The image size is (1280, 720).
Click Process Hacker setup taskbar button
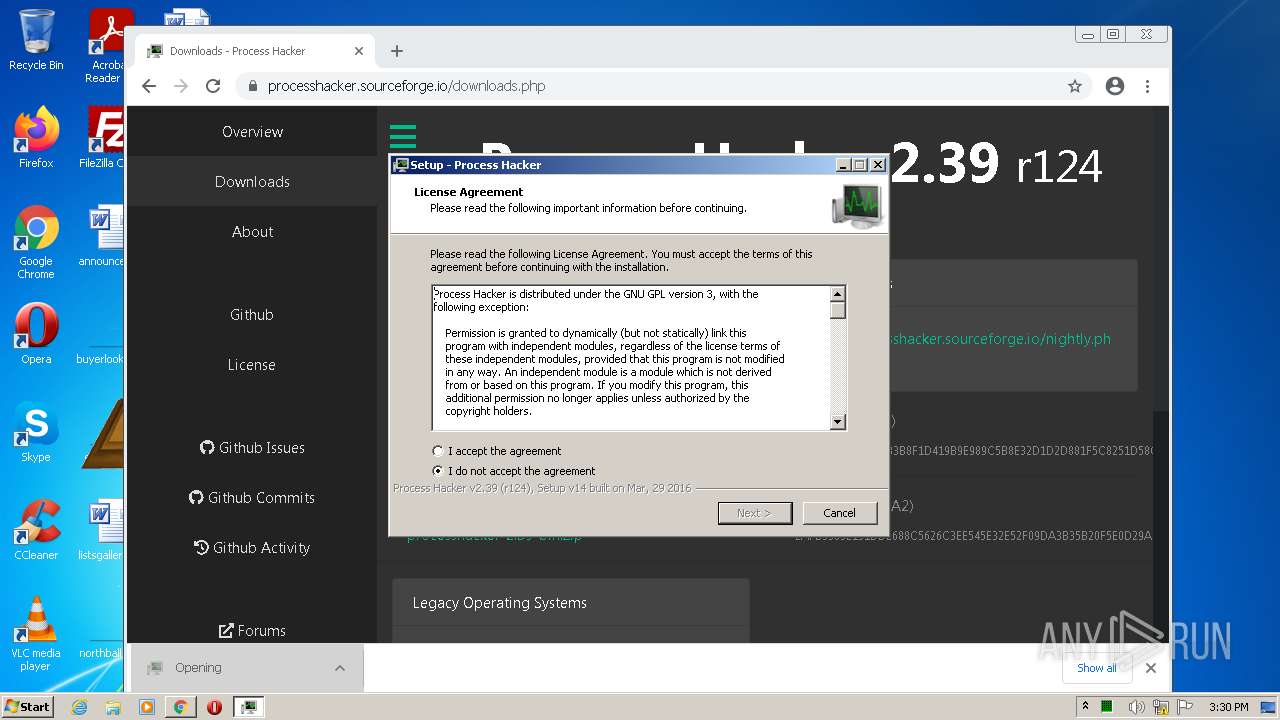248,707
